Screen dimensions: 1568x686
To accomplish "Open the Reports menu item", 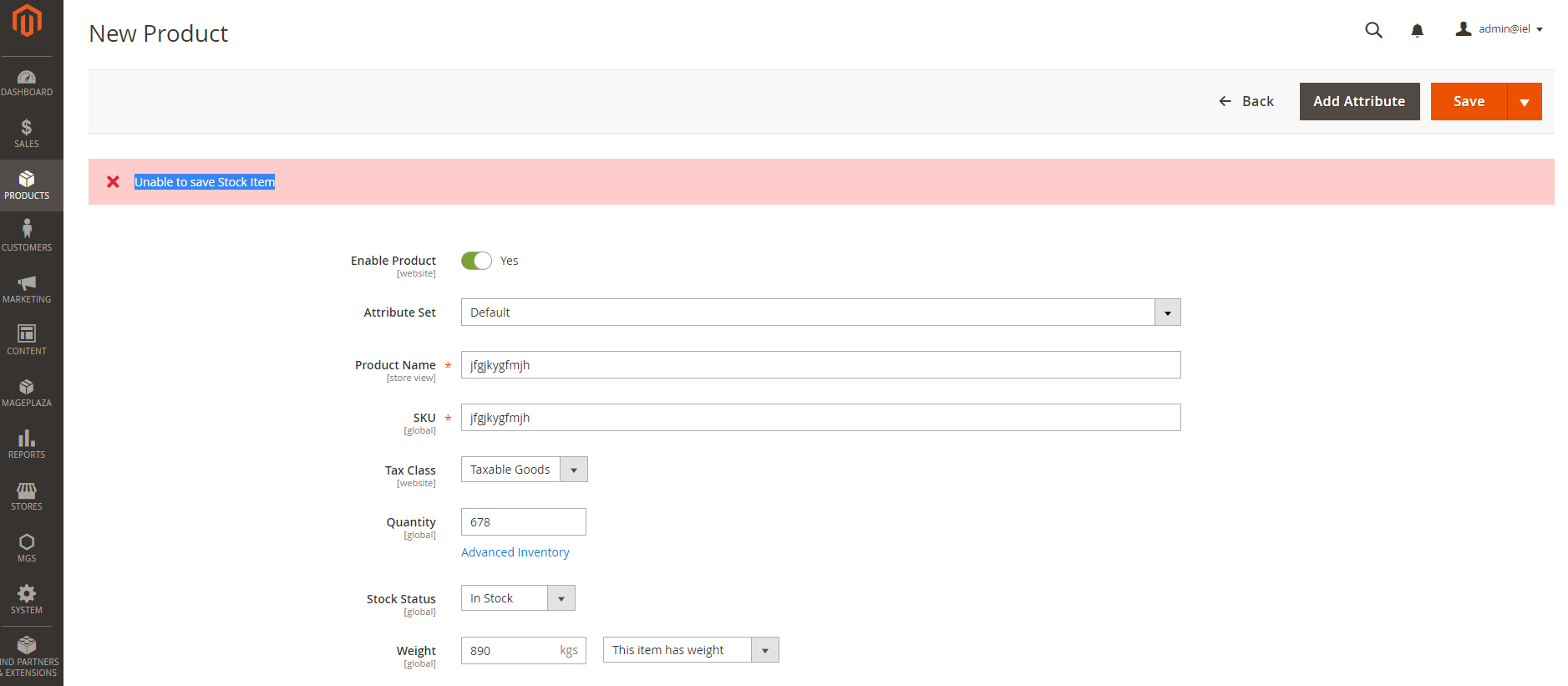I will point(27,444).
